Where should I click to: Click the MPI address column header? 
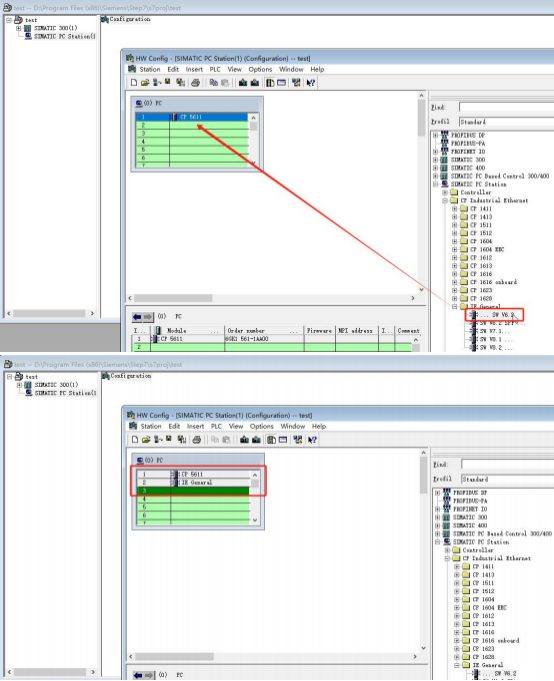tap(356, 331)
